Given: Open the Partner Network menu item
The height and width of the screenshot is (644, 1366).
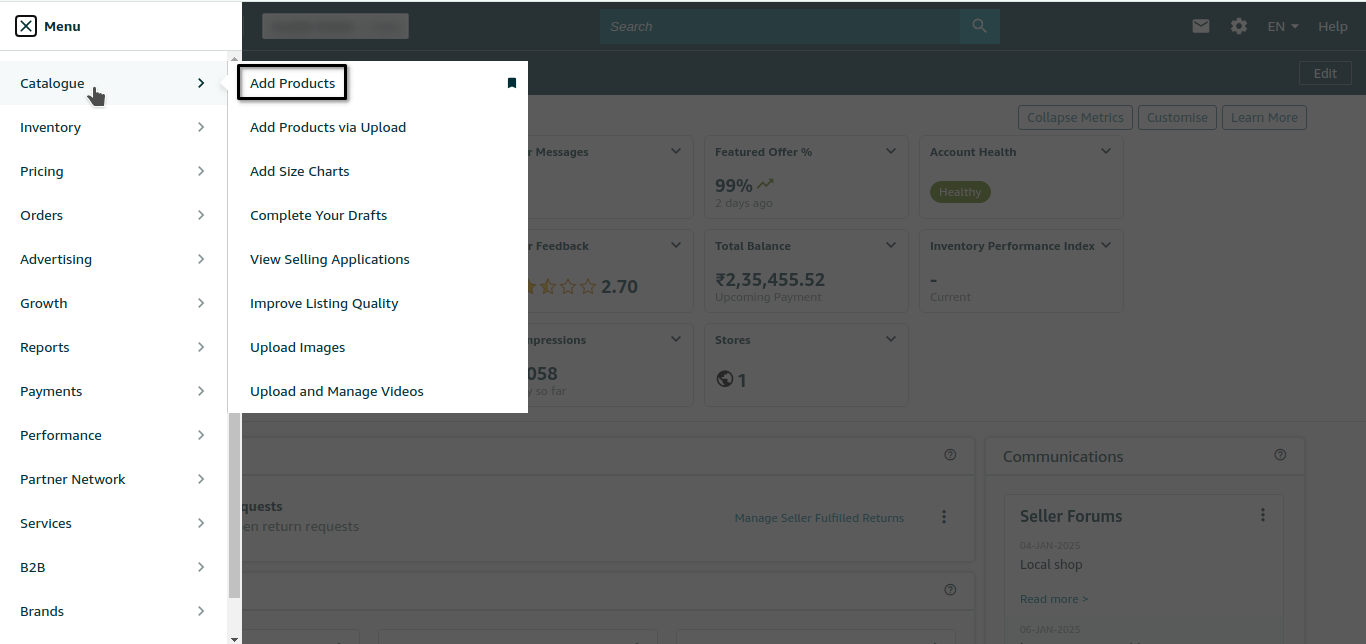Looking at the screenshot, I should [x=113, y=479].
